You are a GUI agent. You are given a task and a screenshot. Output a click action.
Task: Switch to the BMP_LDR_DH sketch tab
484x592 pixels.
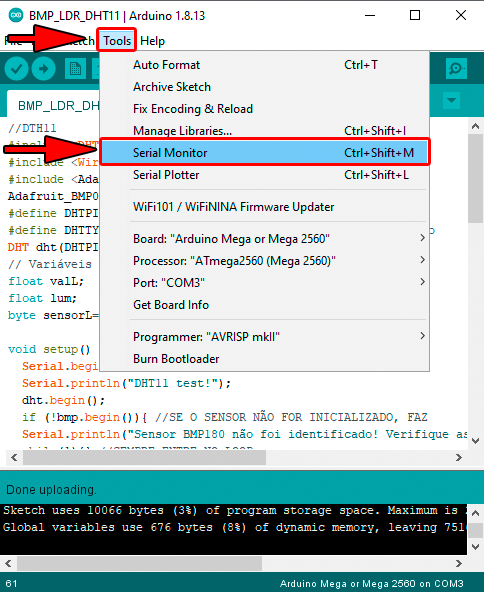point(54,105)
